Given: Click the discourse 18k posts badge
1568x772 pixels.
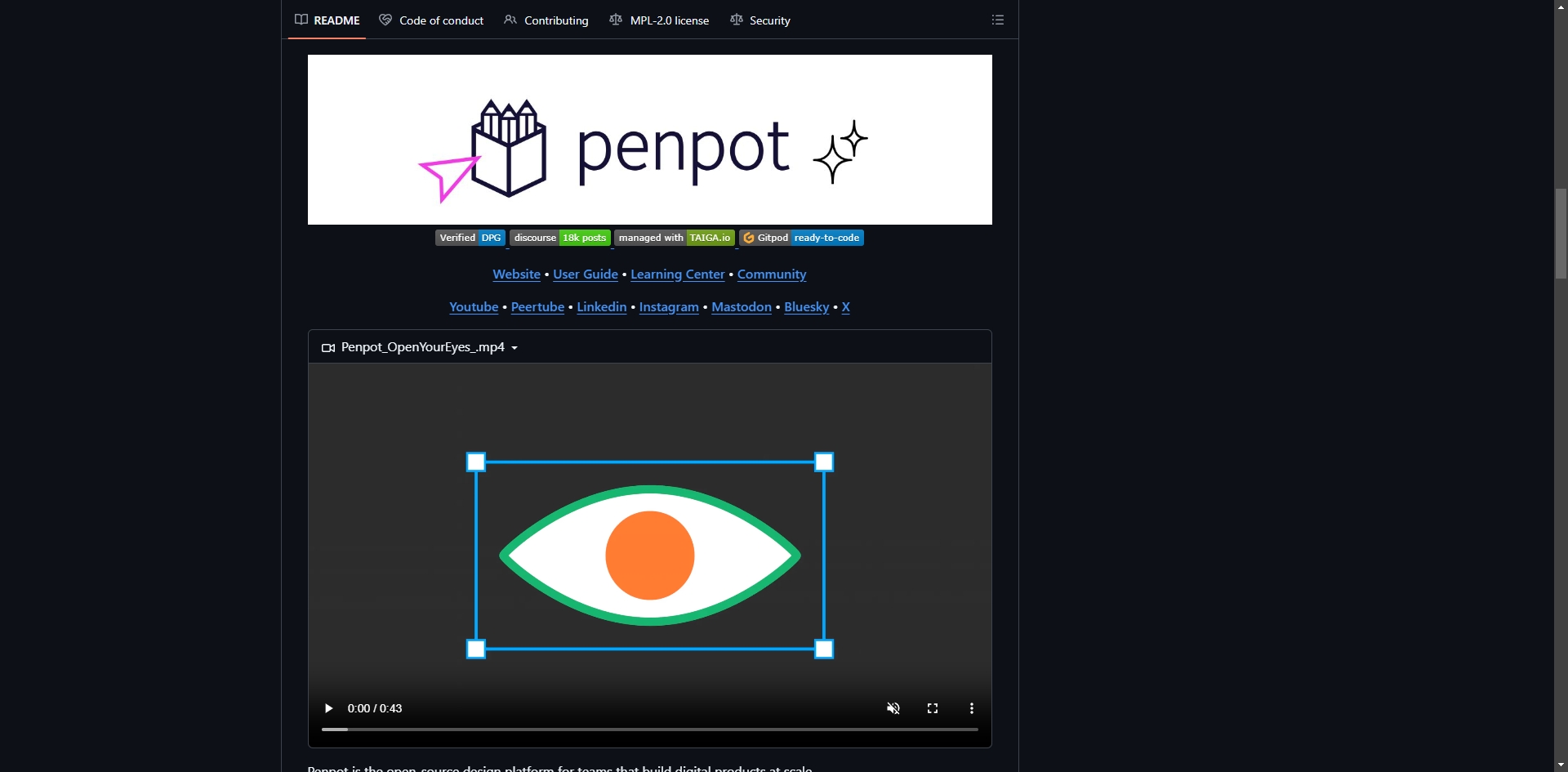Looking at the screenshot, I should coord(560,238).
